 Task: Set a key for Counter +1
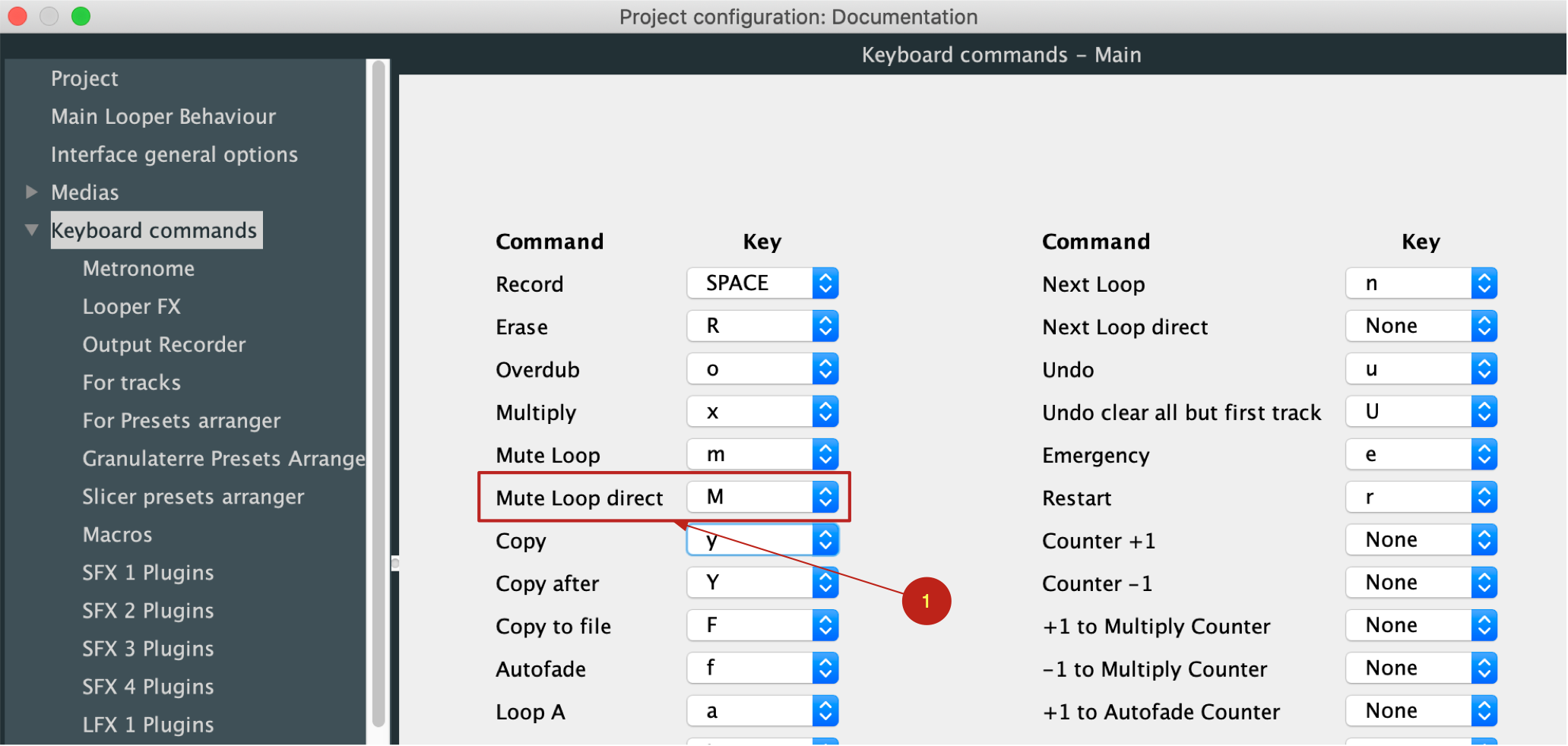tap(1421, 540)
